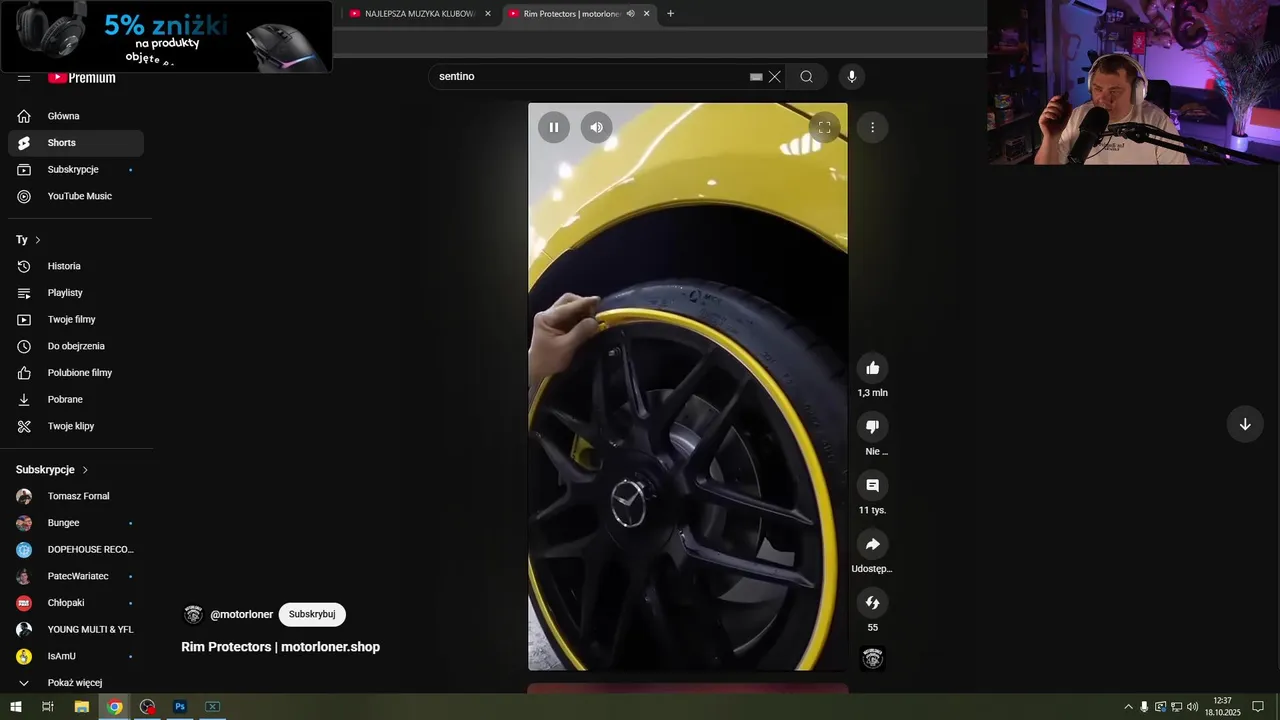Viewport: 1280px width, 720px height.
Task: Open Playlisty in the sidebar
Action: pos(76,293)
